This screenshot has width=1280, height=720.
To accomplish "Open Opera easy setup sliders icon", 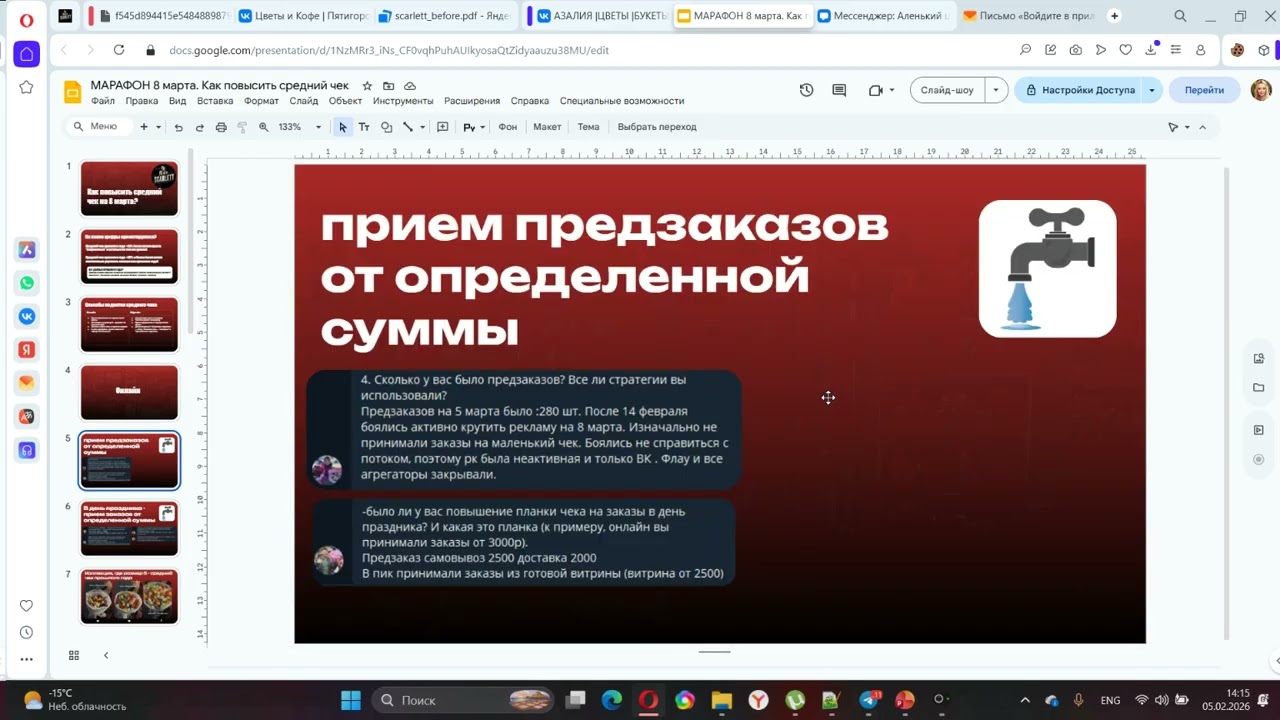I will [1175, 50].
